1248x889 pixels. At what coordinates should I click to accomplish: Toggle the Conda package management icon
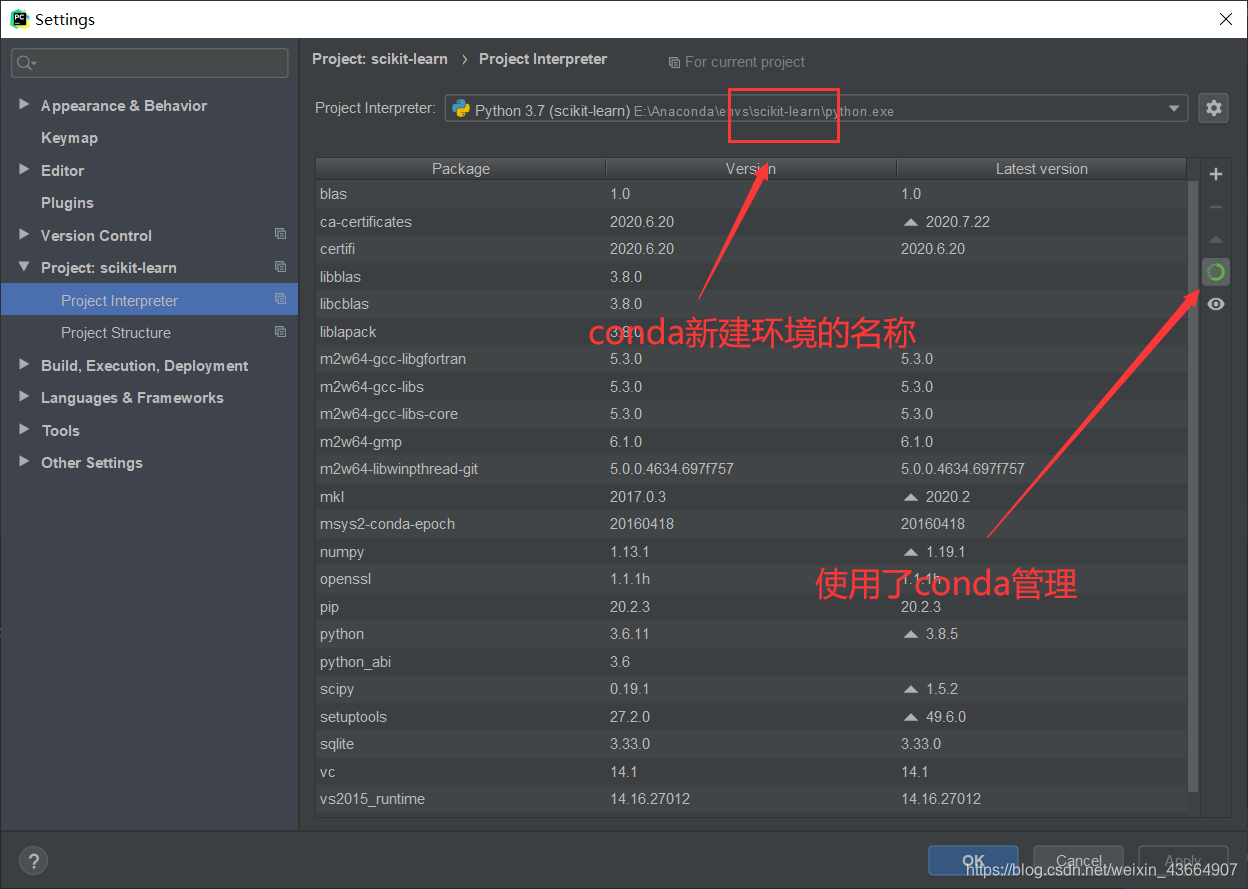coord(1216,272)
